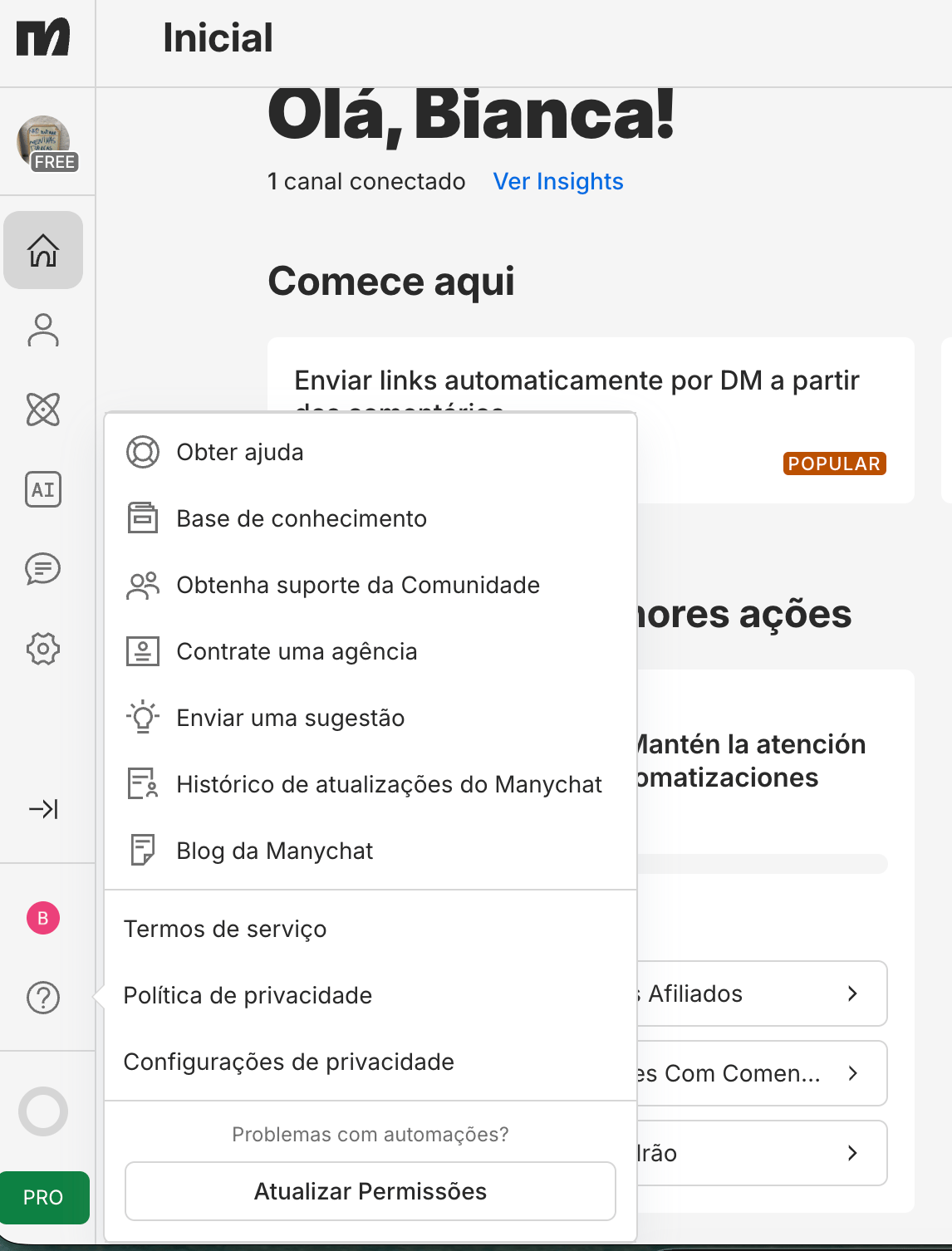Open the Ver Insights link
The height and width of the screenshot is (1251, 952).
[x=558, y=181]
